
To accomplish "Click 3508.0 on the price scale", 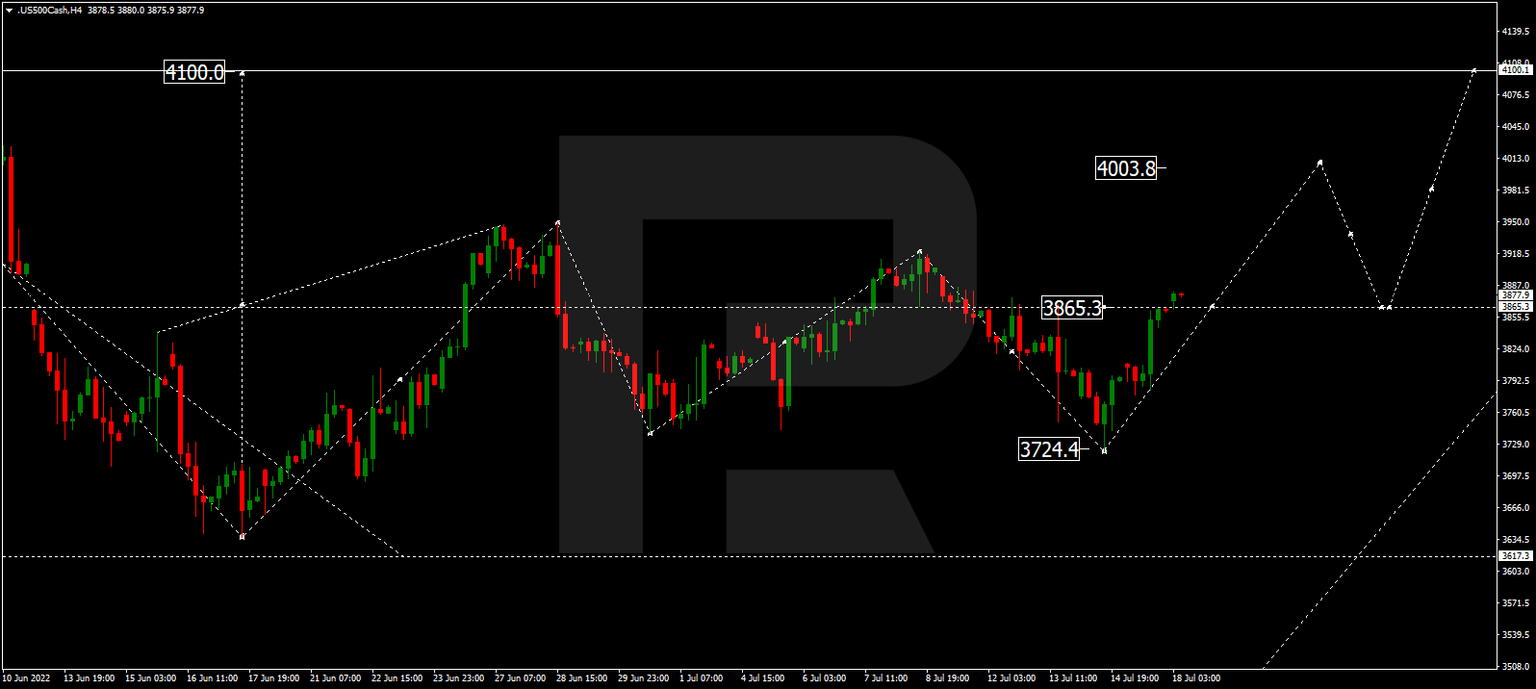I will [x=1515, y=666].
